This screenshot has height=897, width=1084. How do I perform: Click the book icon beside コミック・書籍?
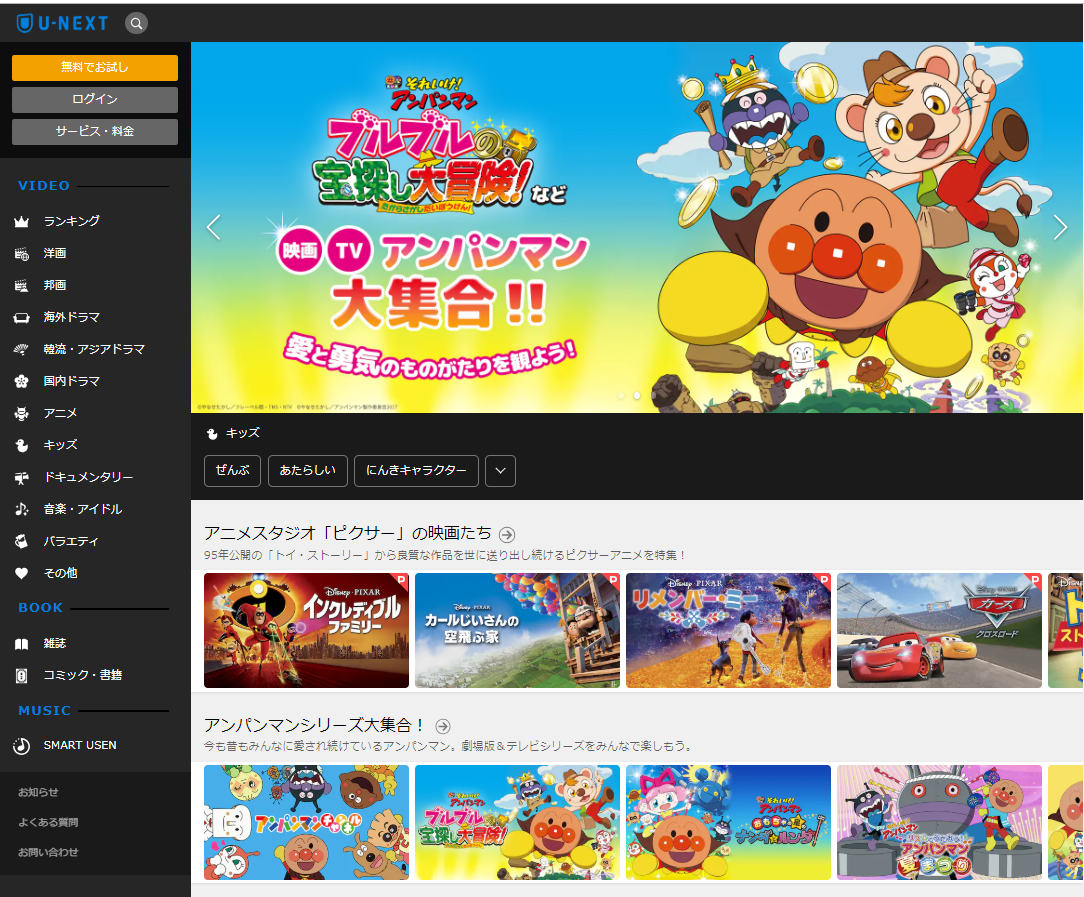pyautogui.click(x=21, y=676)
